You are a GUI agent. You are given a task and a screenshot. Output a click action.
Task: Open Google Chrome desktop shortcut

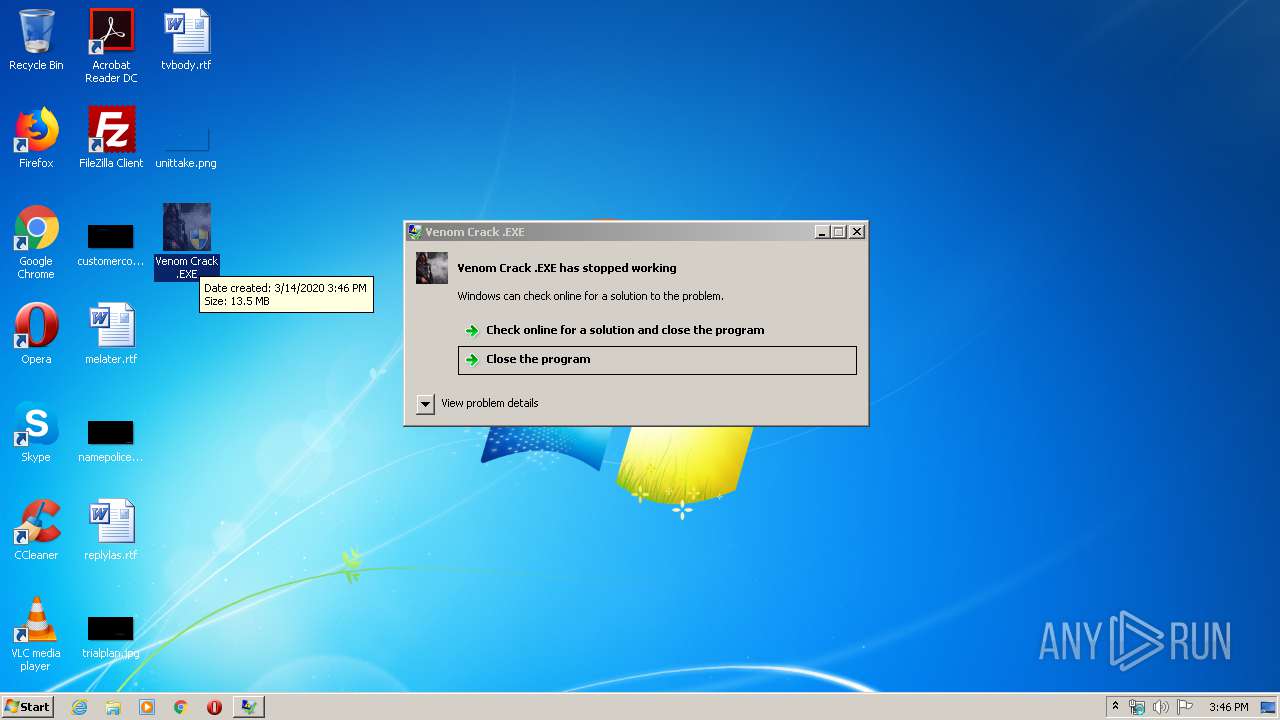[36, 242]
